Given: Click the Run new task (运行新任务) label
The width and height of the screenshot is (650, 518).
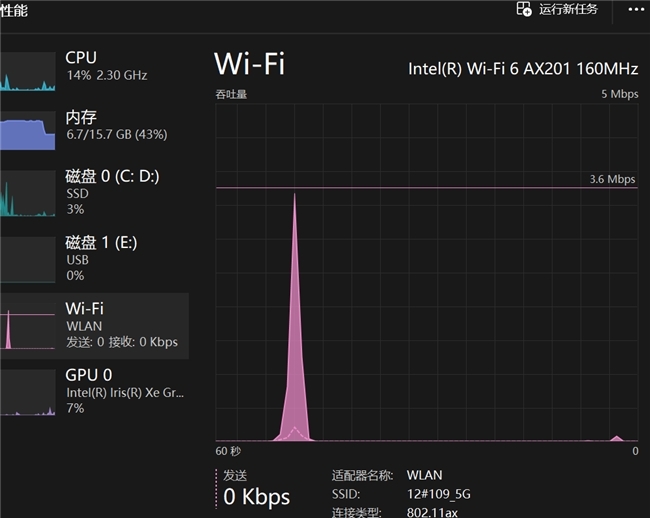Looking at the screenshot, I should pyautogui.click(x=568, y=9).
